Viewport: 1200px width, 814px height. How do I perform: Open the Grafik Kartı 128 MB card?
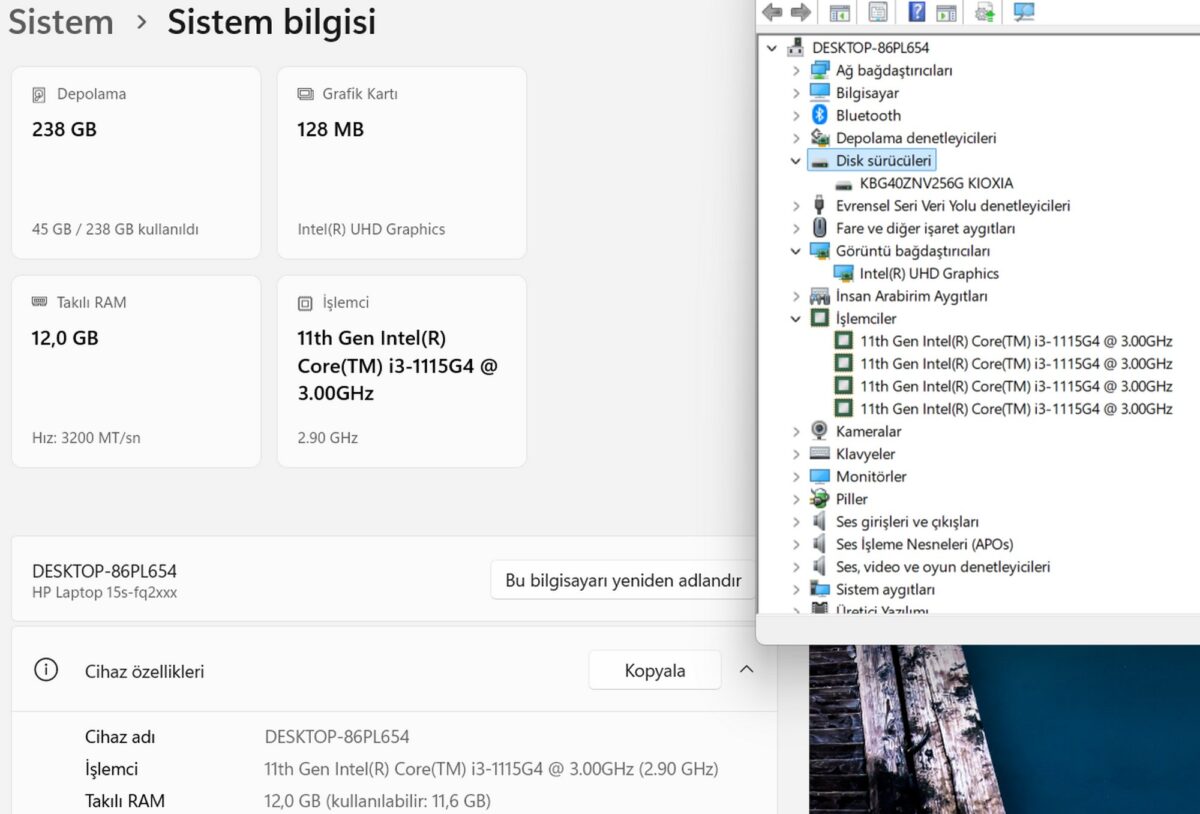[x=402, y=163]
